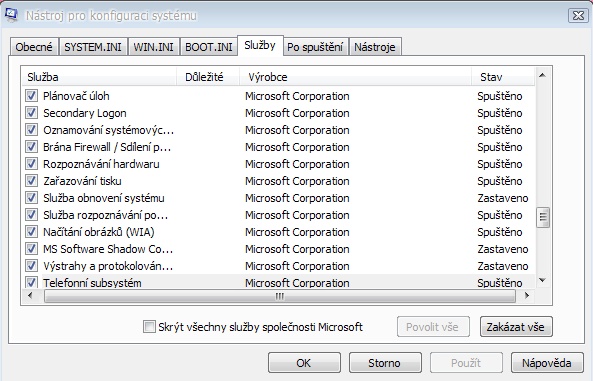Viewport: 593px width, 381px height.
Task: Uncheck the Plánovač úloh service
Action: [x=31, y=96]
